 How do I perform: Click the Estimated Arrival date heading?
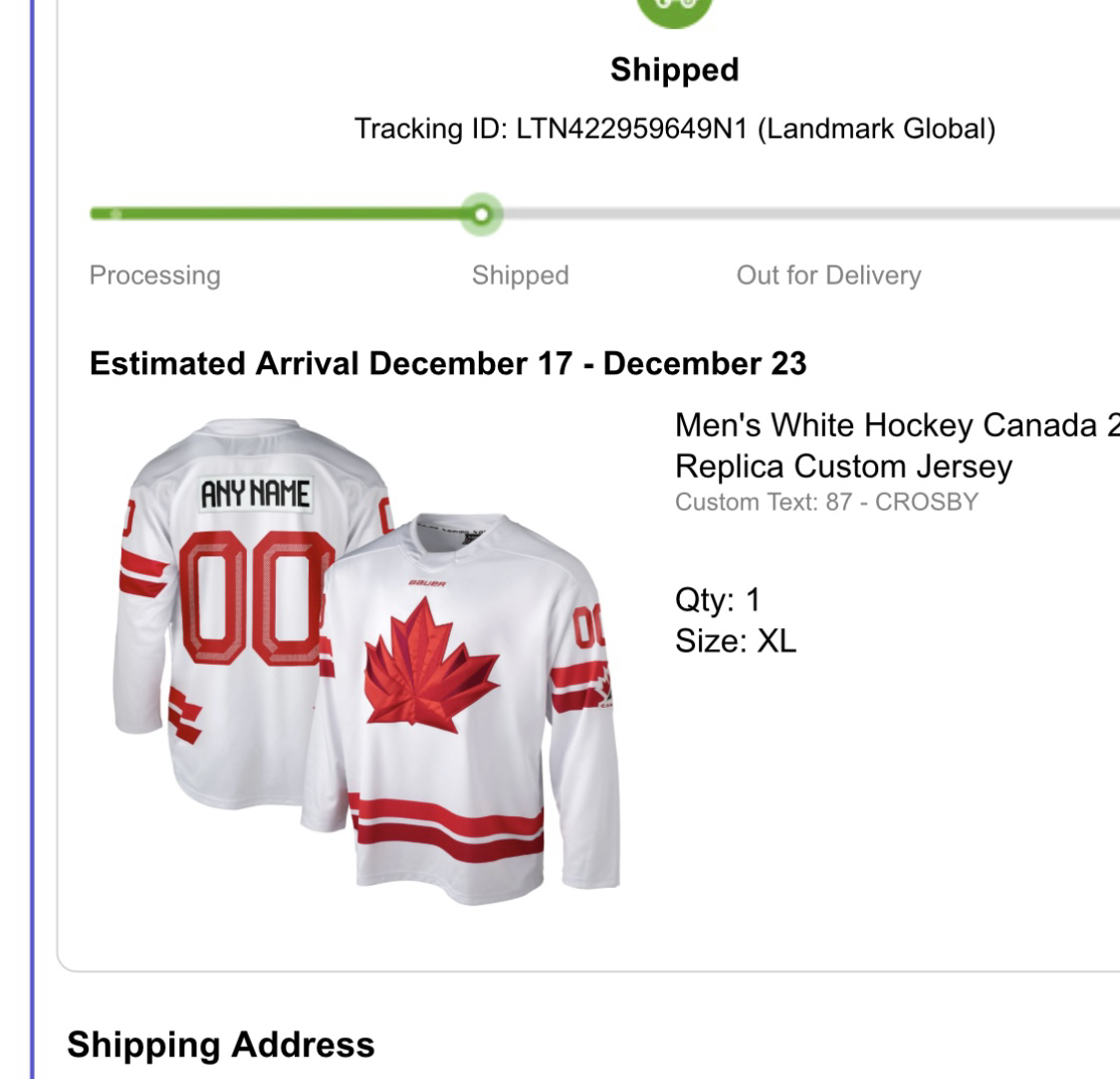click(448, 364)
